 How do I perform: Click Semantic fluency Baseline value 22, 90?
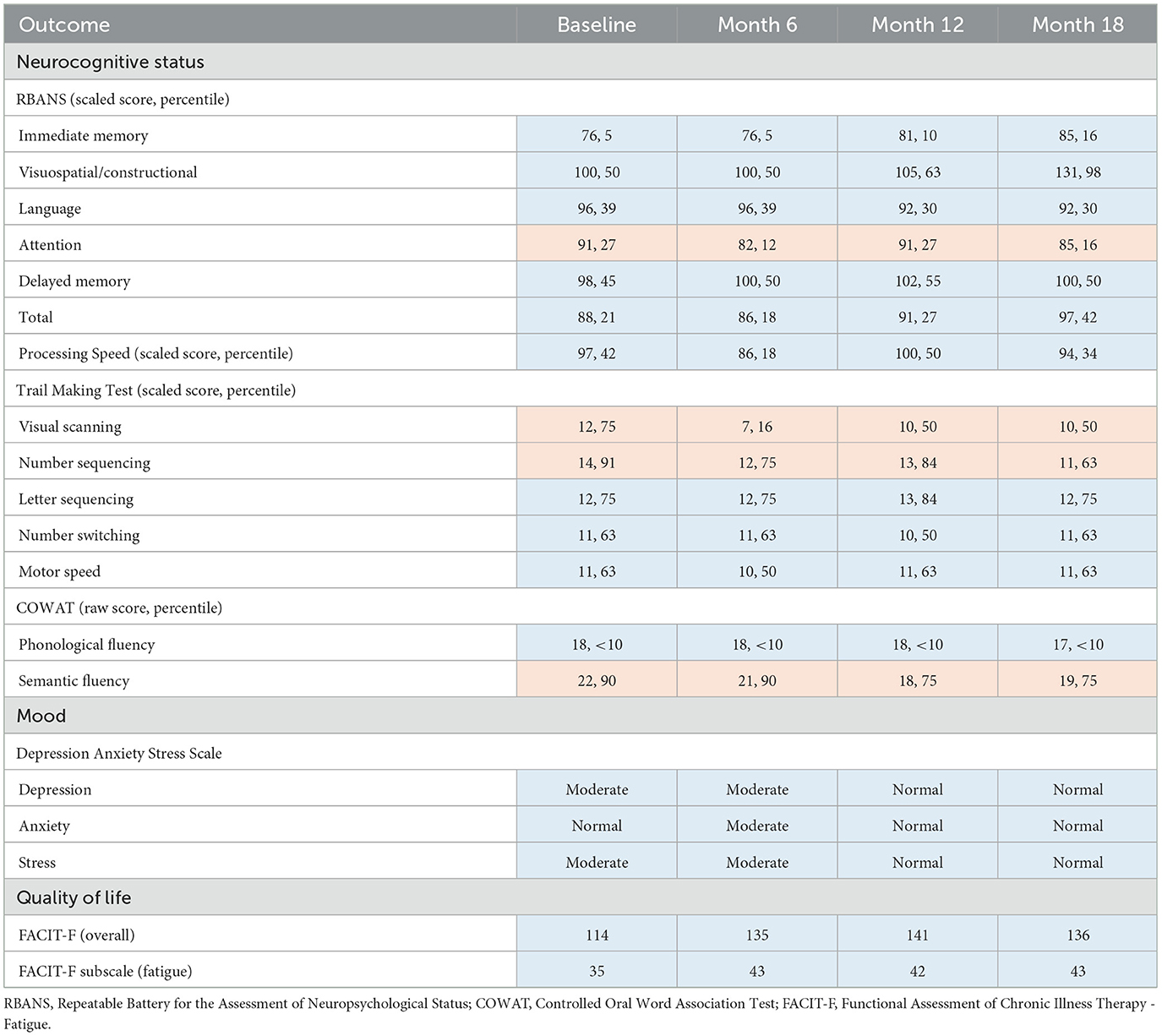point(597,681)
